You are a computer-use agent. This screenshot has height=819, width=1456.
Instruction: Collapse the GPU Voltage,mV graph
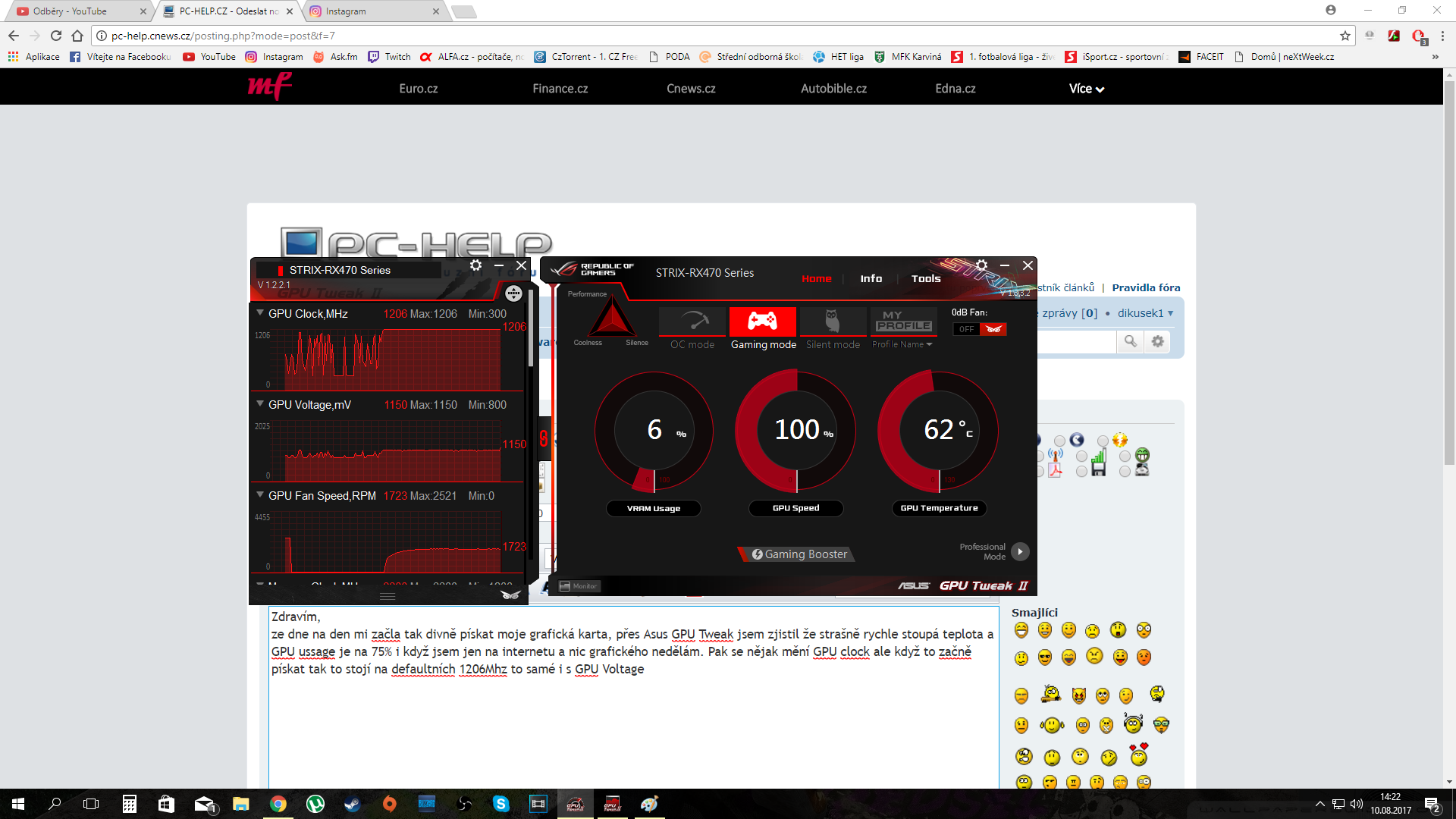pos(260,403)
